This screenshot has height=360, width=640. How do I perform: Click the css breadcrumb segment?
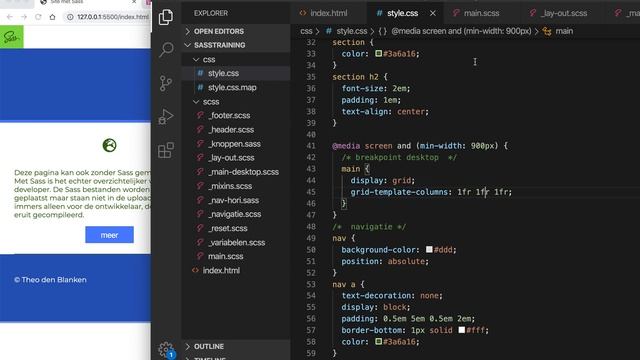[x=306, y=31]
